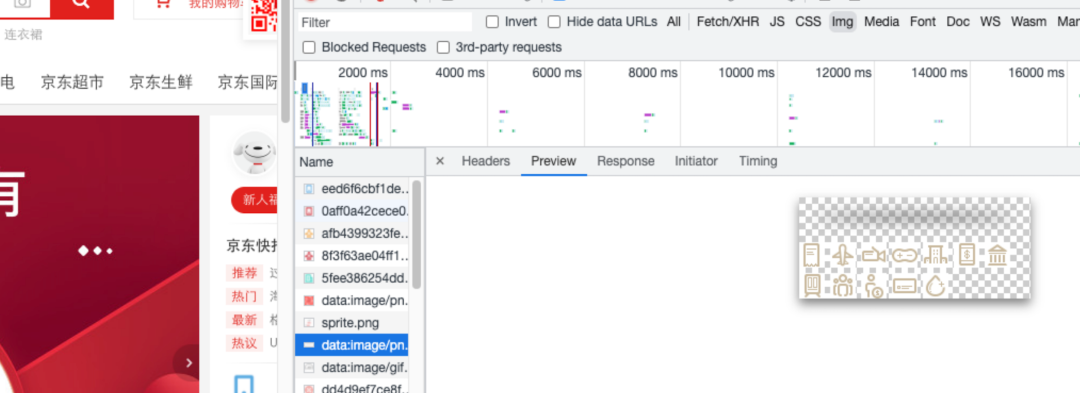This screenshot has height=393, width=1080.
Task: Advance the banner with the right arrow
Action: [188, 363]
